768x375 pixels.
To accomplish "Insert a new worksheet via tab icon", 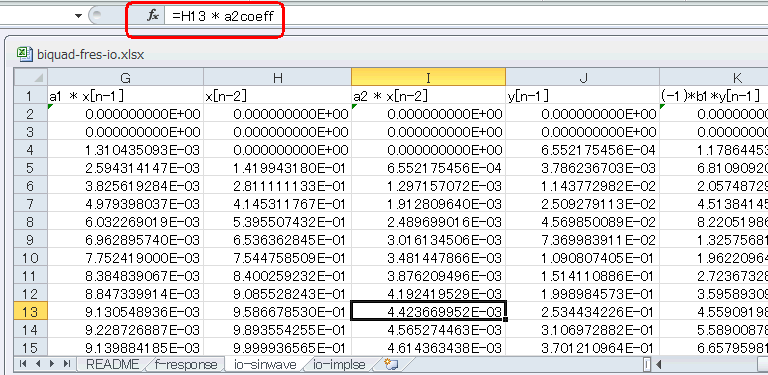I will (391, 364).
